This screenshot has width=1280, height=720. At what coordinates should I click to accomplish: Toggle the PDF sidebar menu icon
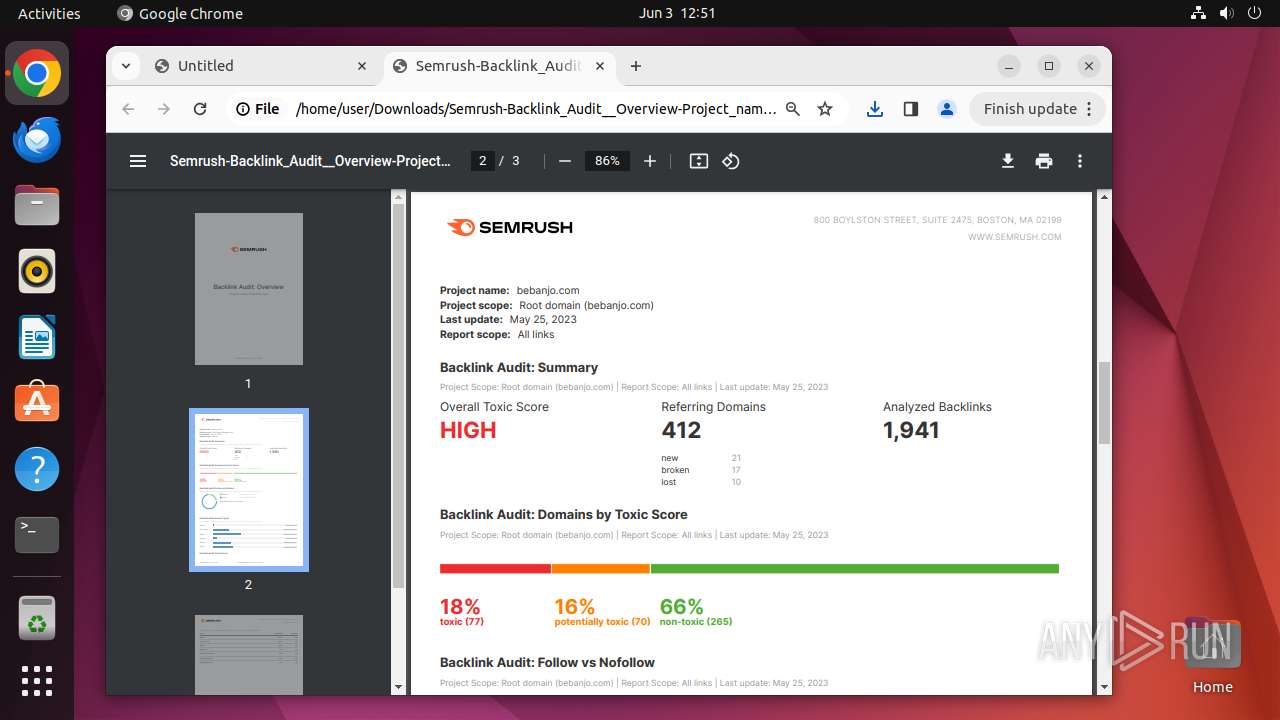coord(138,161)
